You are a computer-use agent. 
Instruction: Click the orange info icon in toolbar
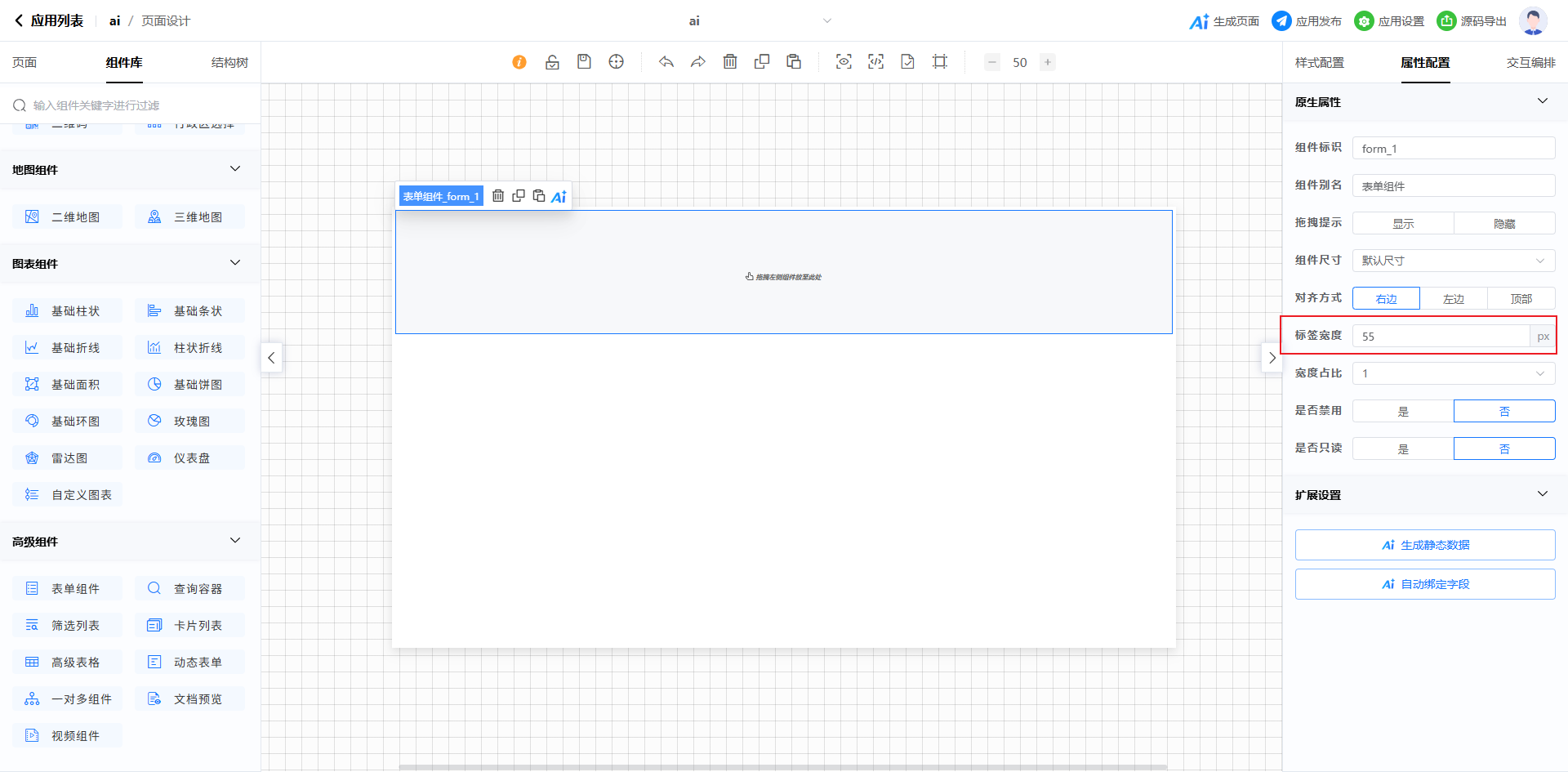[519, 62]
